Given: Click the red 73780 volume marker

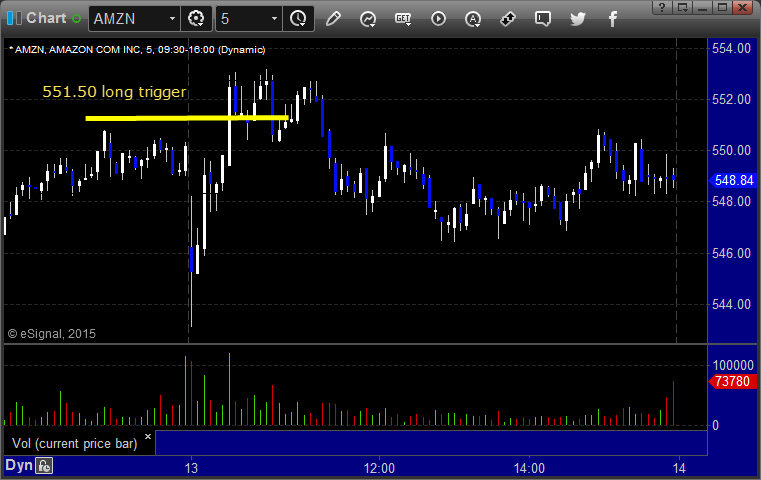Looking at the screenshot, I should click(x=733, y=381).
